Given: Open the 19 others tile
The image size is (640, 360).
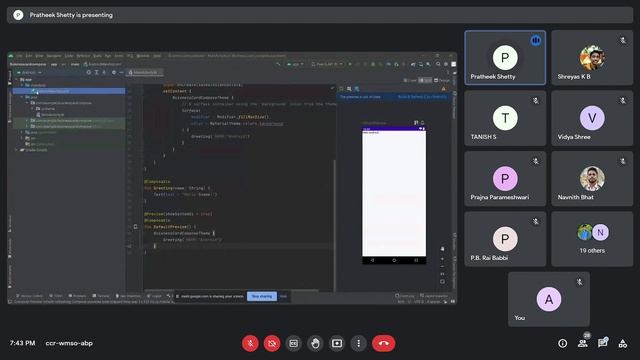Looking at the screenshot, I should click(x=592, y=239).
